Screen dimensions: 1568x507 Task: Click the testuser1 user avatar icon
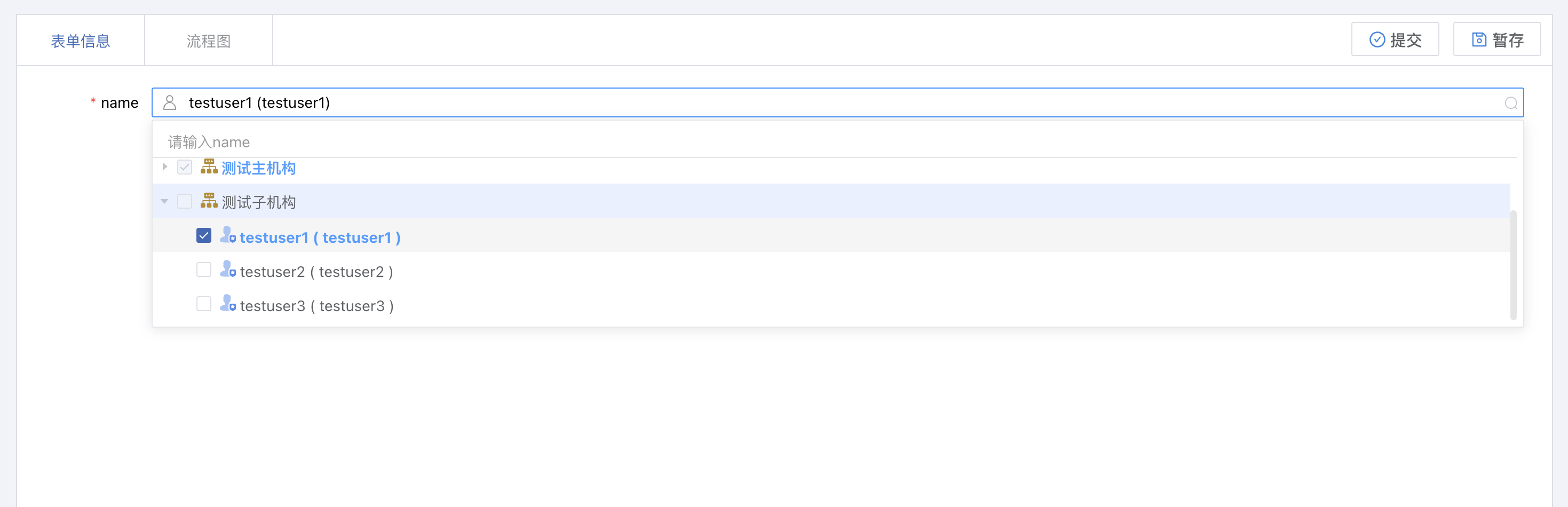(x=228, y=235)
